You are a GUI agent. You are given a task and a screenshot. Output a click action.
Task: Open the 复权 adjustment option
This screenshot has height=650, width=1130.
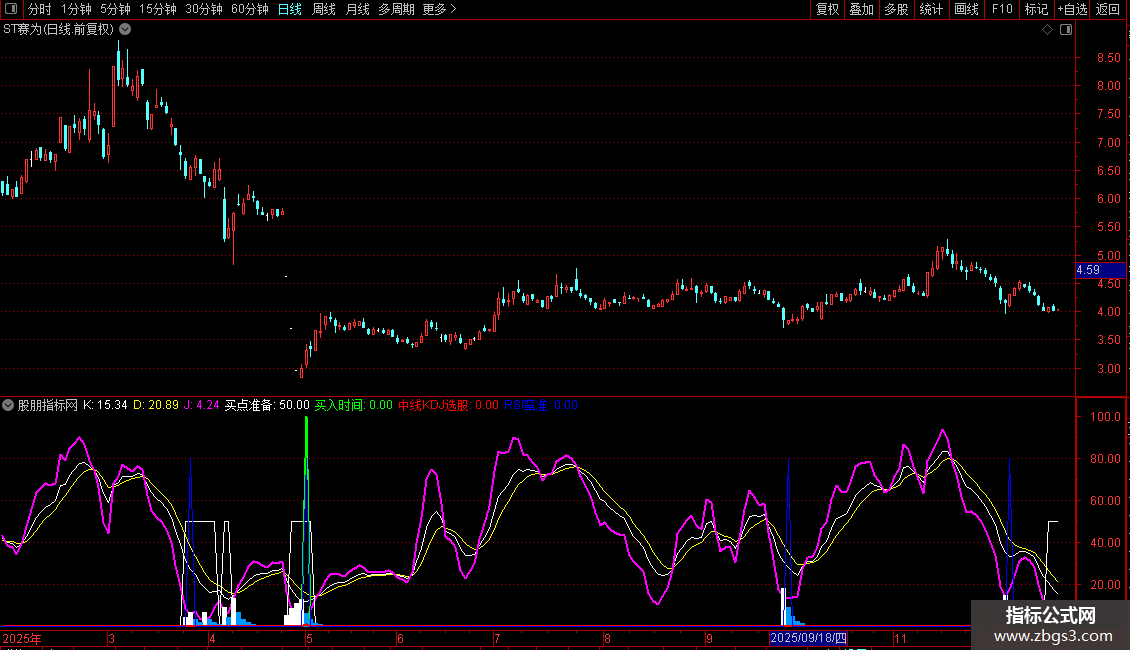pyautogui.click(x=827, y=10)
